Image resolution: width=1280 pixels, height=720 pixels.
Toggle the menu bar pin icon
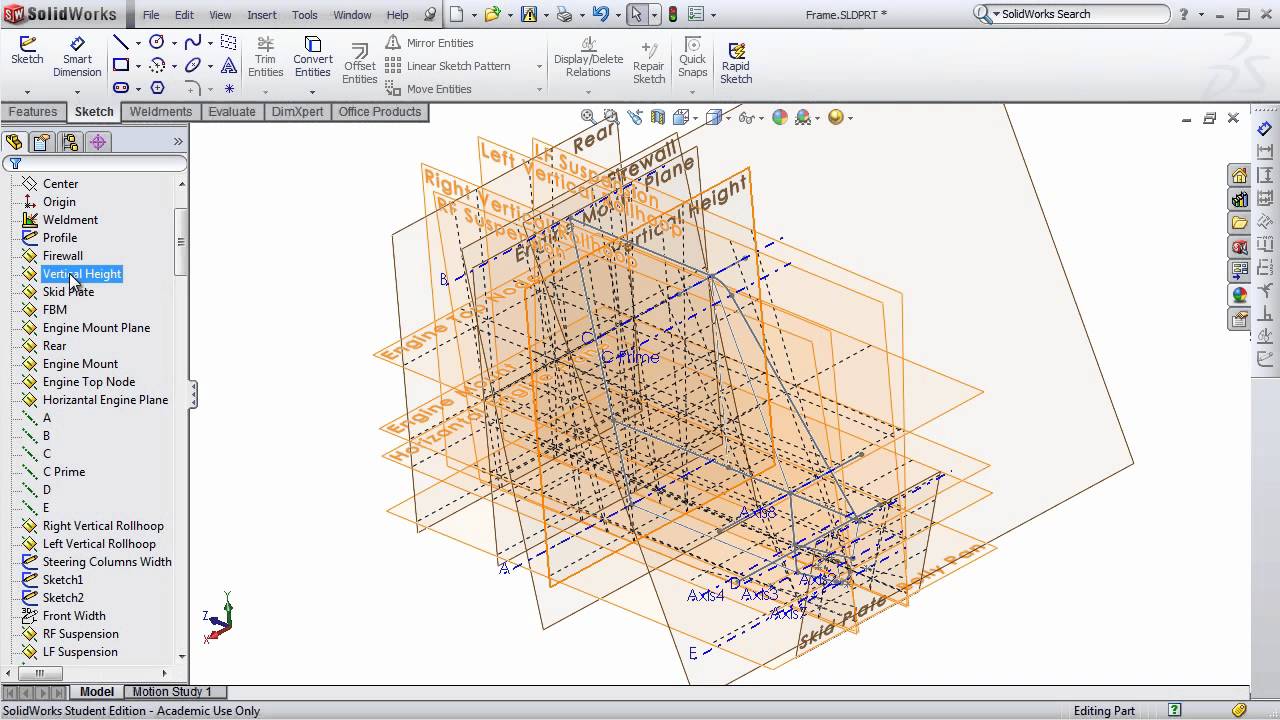coord(430,14)
